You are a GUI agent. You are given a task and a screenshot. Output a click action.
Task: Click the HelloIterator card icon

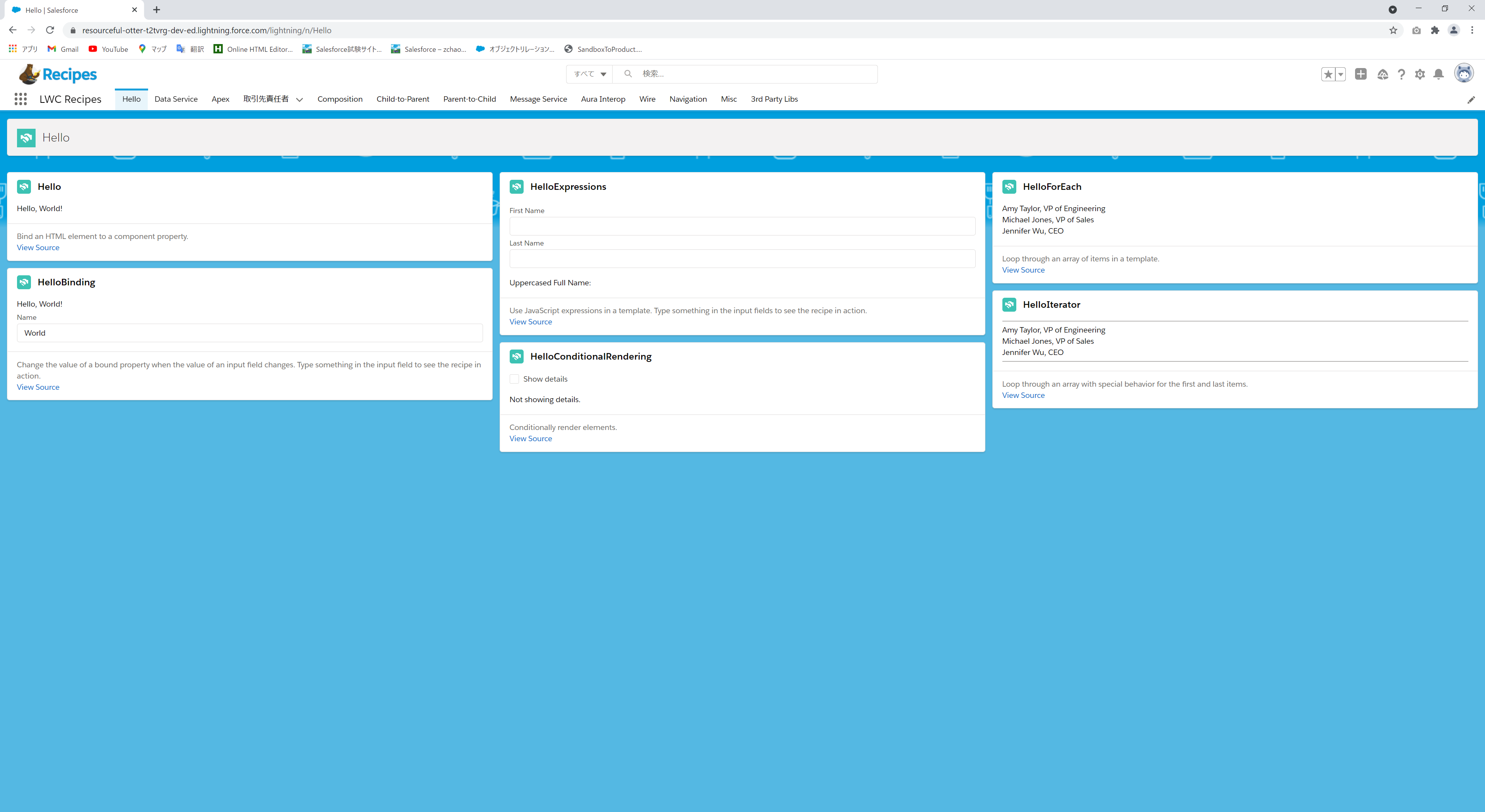pyautogui.click(x=1009, y=305)
